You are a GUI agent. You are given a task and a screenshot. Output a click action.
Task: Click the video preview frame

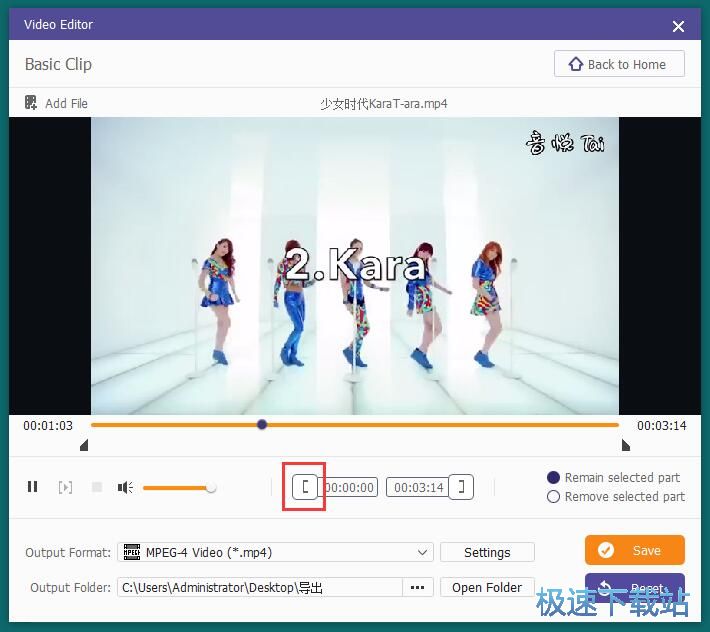355,266
